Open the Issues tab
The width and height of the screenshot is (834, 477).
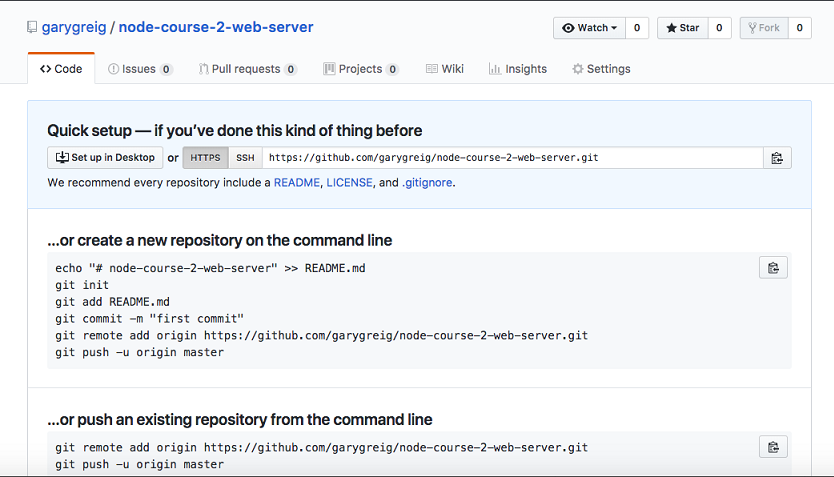[x=139, y=69]
